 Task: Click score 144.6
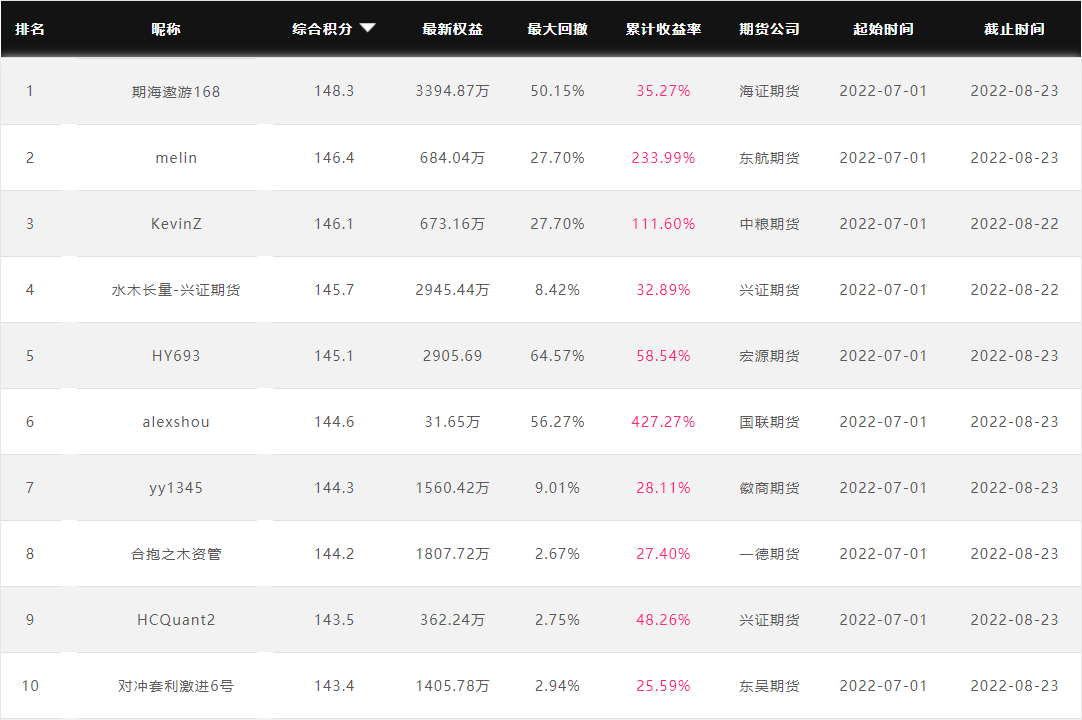(x=334, y=422)
